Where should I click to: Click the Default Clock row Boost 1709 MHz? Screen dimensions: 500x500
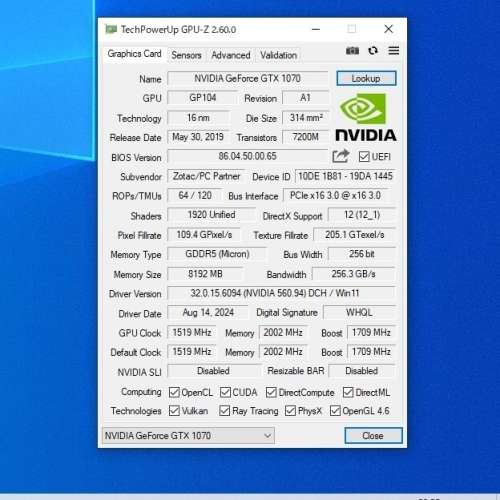tap(371, 352)
